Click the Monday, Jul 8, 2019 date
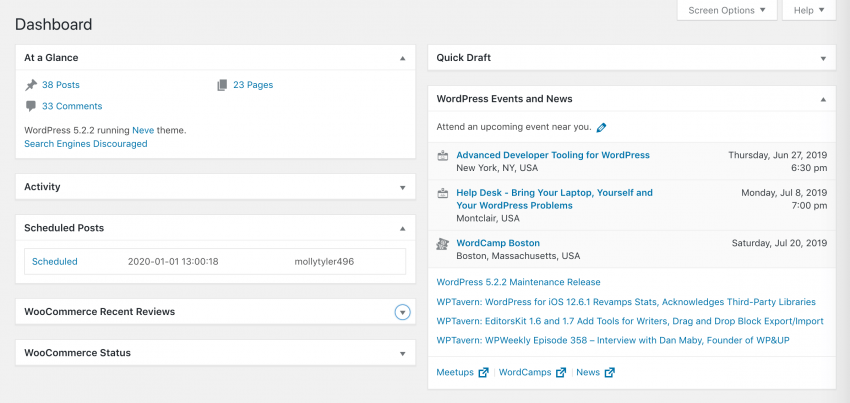This screenshot has height=403, width=850. click(x=784, y=193)
